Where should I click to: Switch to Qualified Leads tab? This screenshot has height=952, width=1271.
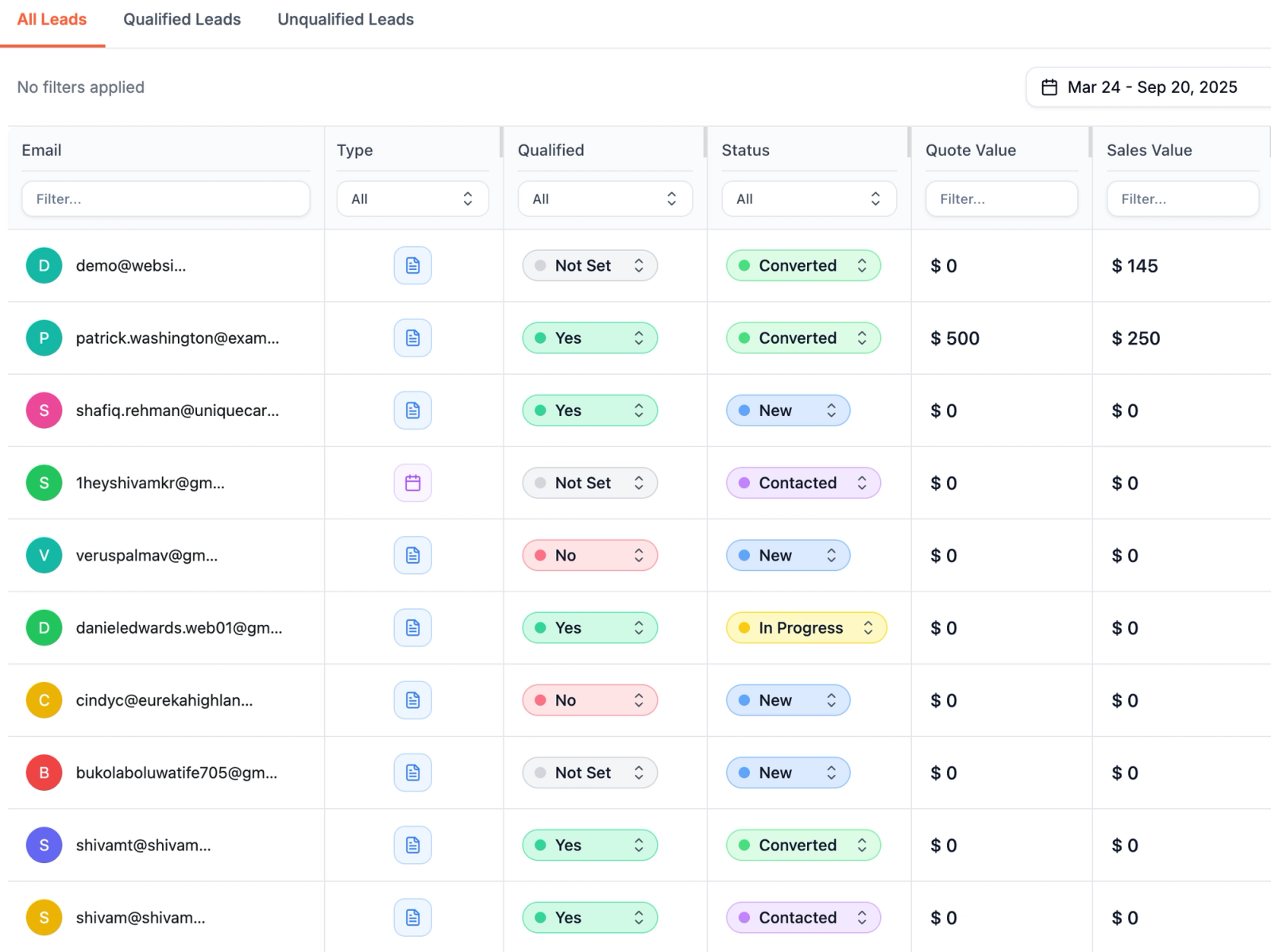click(x=182, y=20)
